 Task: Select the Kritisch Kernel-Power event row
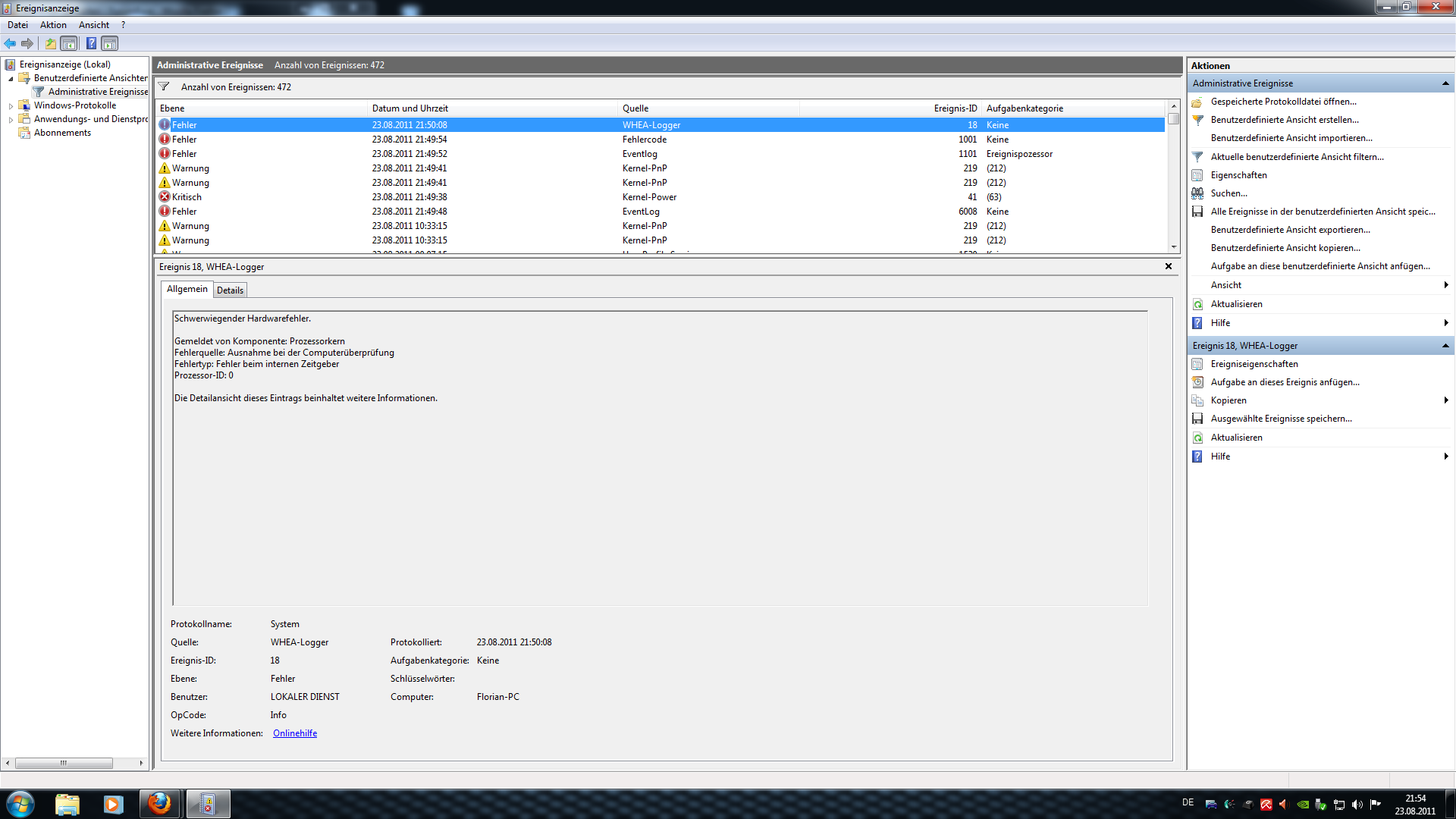tap(409, 197)
